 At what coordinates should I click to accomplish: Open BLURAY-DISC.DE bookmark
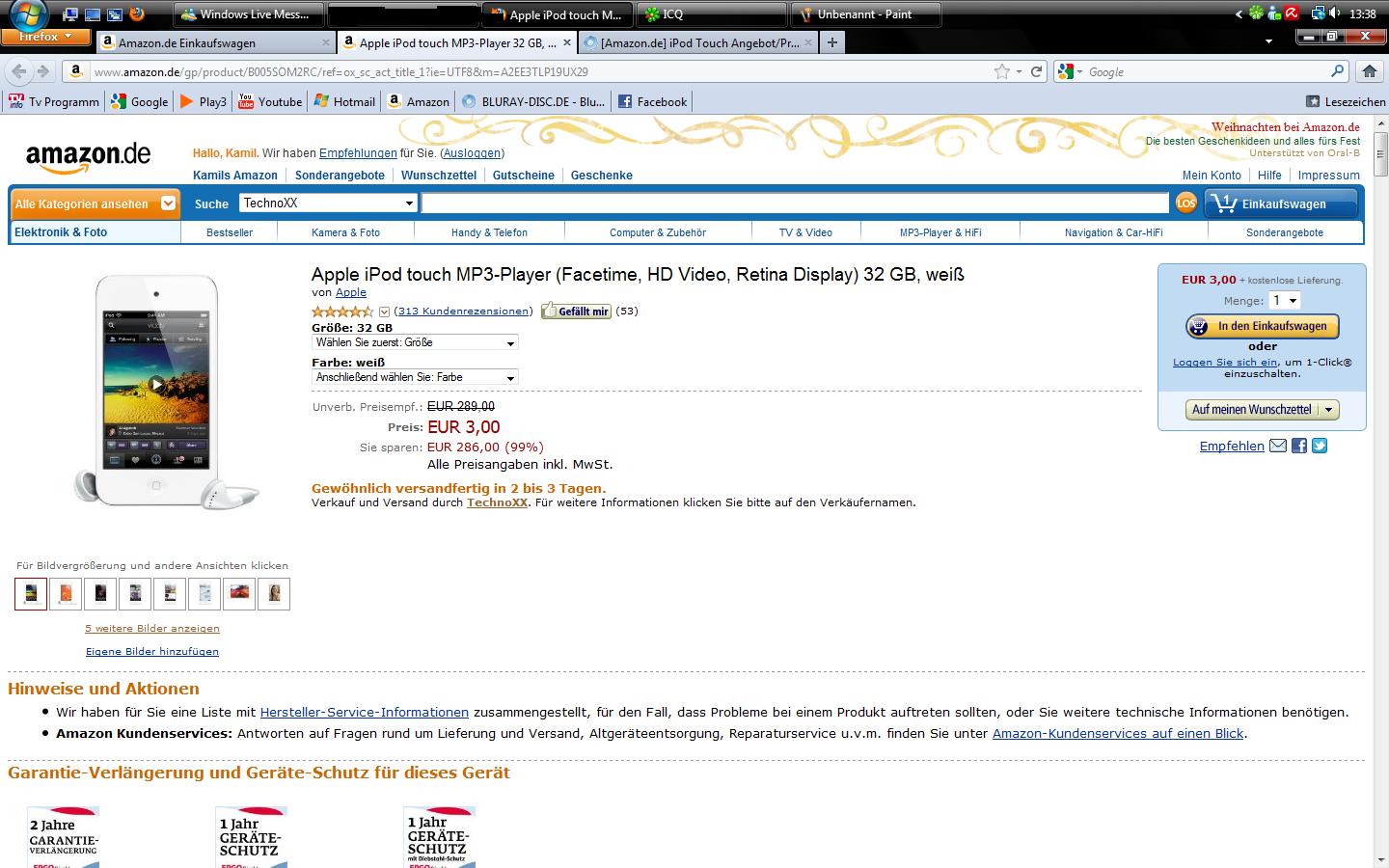[x=533, y=101]
